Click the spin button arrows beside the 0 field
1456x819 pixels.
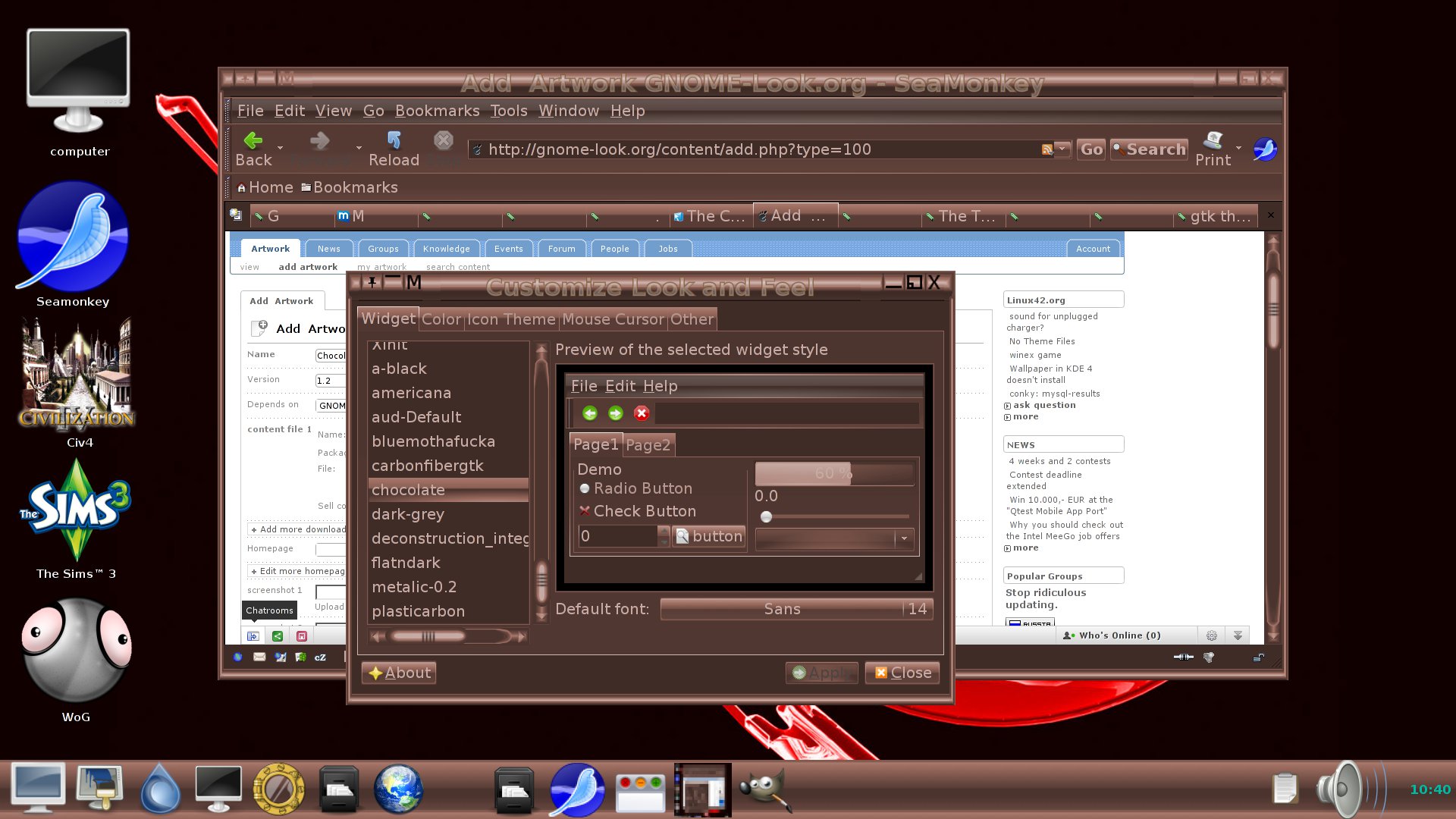(x=664, y=536)
